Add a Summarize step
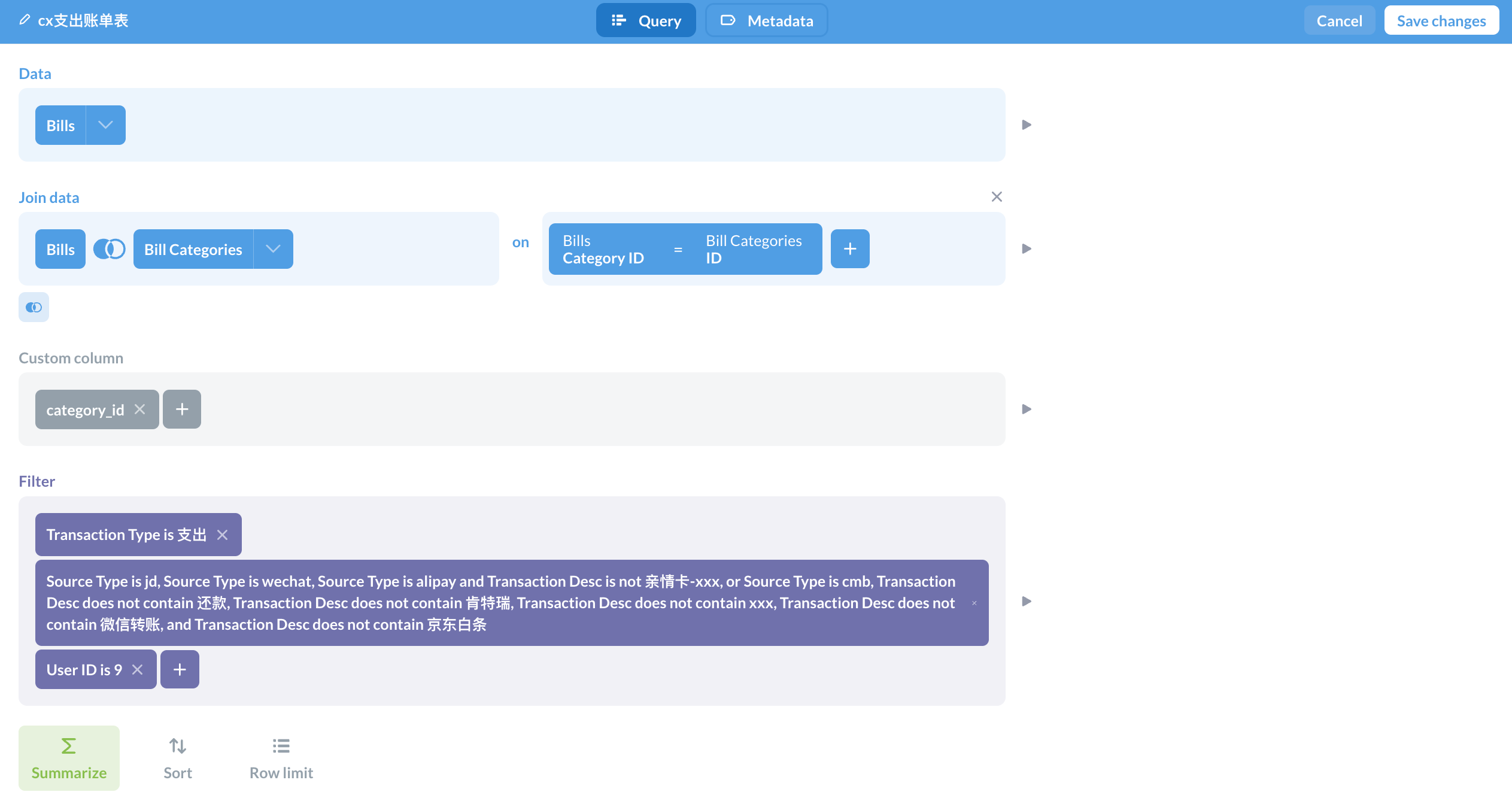Screen dimensions: 1512x795 69,758
